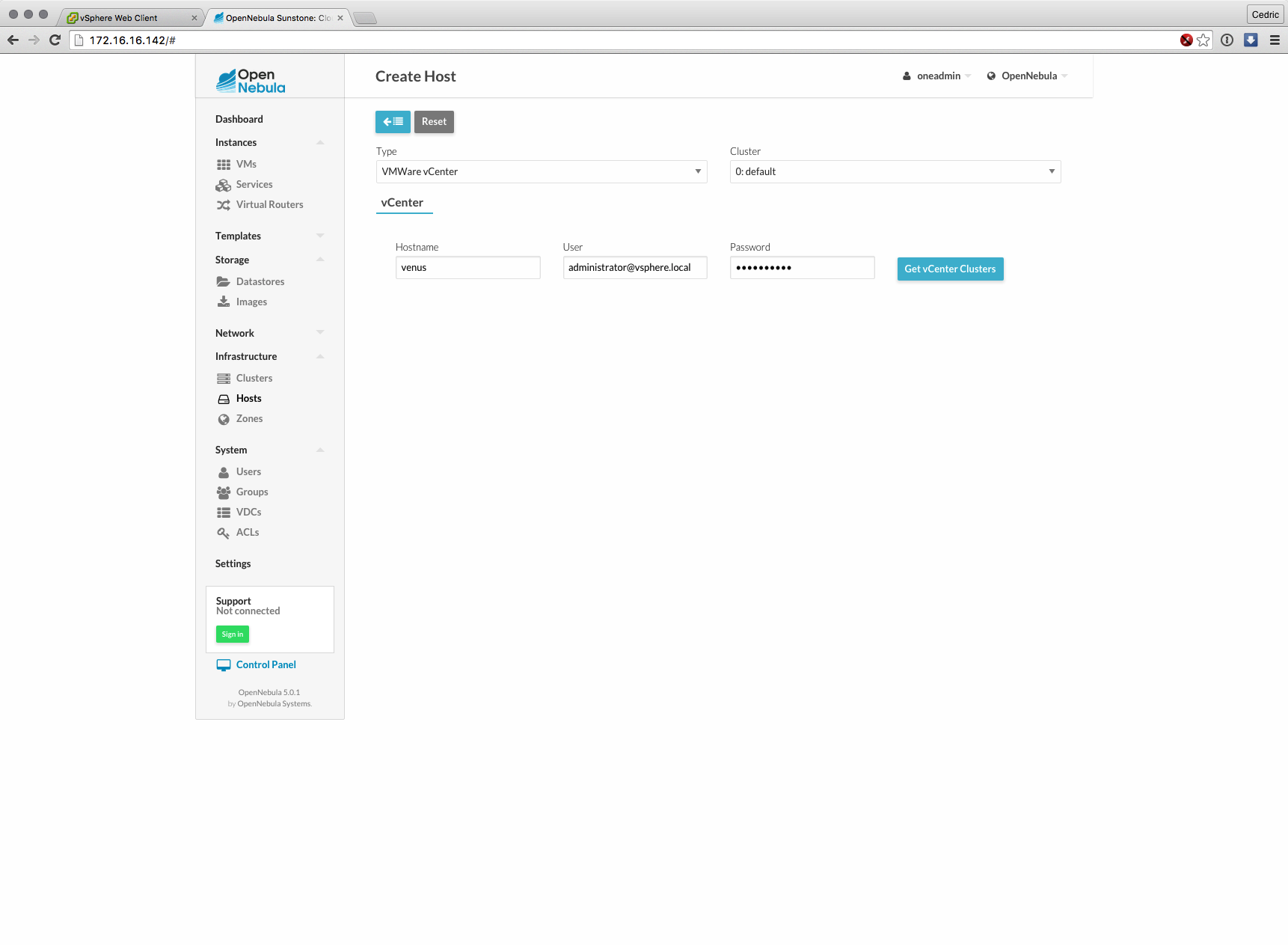Expand the oneadmin user menu
Image resolution: width=1288 pixels, height=945 pixels.
(938, 76)
